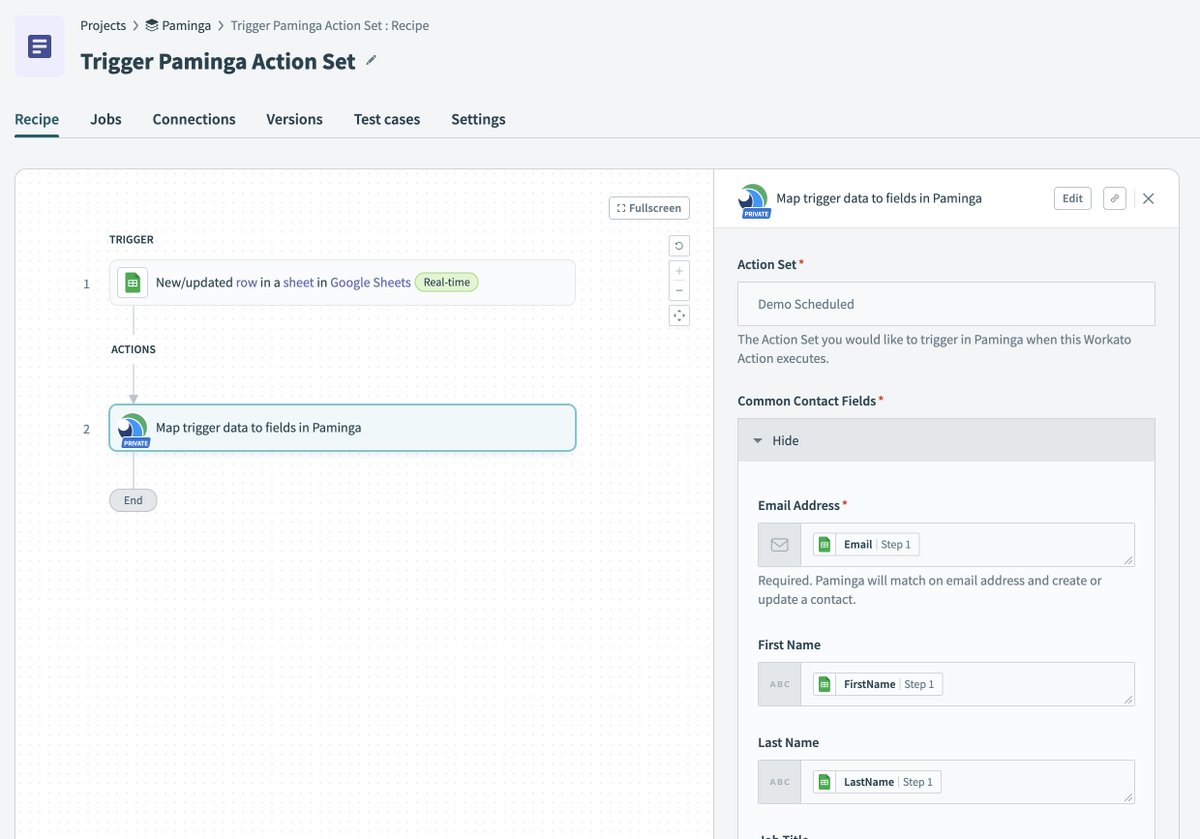Open the Settings tab
The height and width of the screenshot is (839, 1200).
[x=478, y=119]
